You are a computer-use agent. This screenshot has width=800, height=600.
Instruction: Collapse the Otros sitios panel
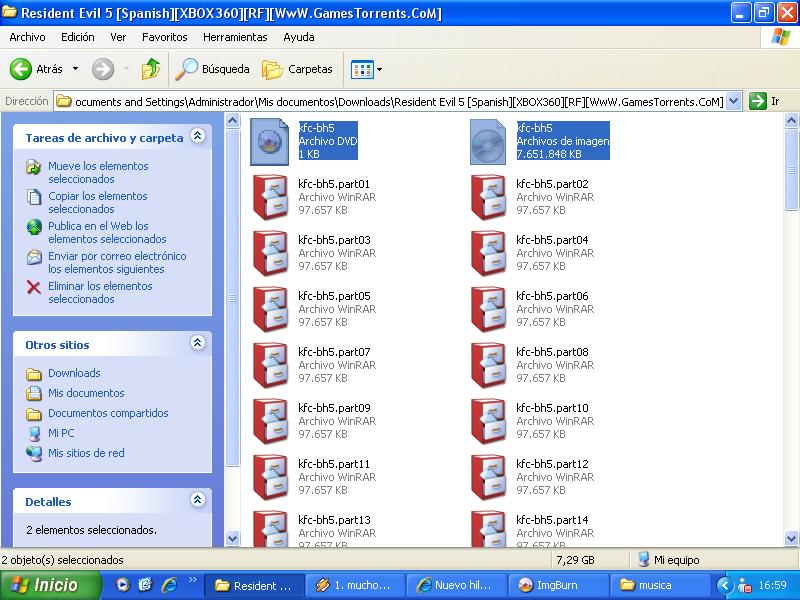coord(197,343)
